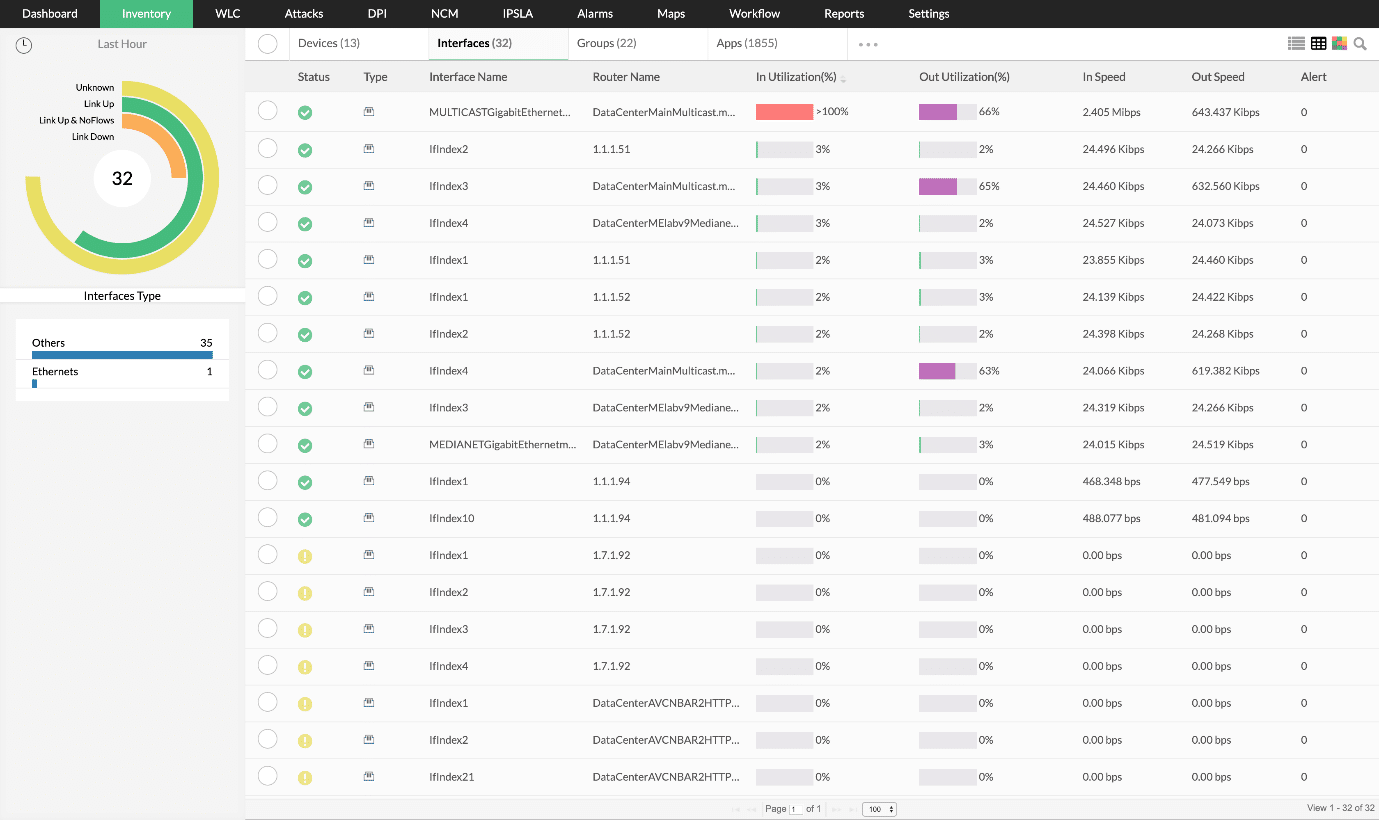Click the page number input field
This screenshot has width=1379, height=820.
[x=797, y=809]
